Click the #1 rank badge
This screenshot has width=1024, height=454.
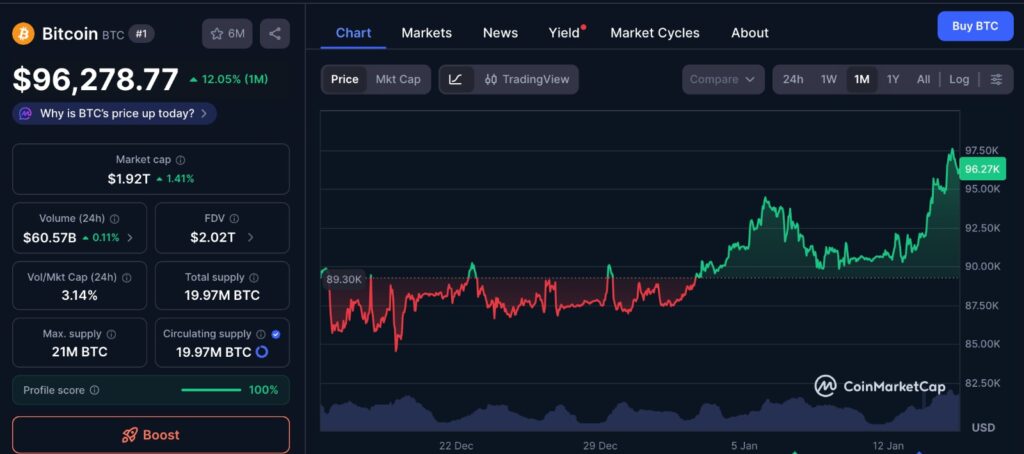pyautogui.click(x=141, y=34)
